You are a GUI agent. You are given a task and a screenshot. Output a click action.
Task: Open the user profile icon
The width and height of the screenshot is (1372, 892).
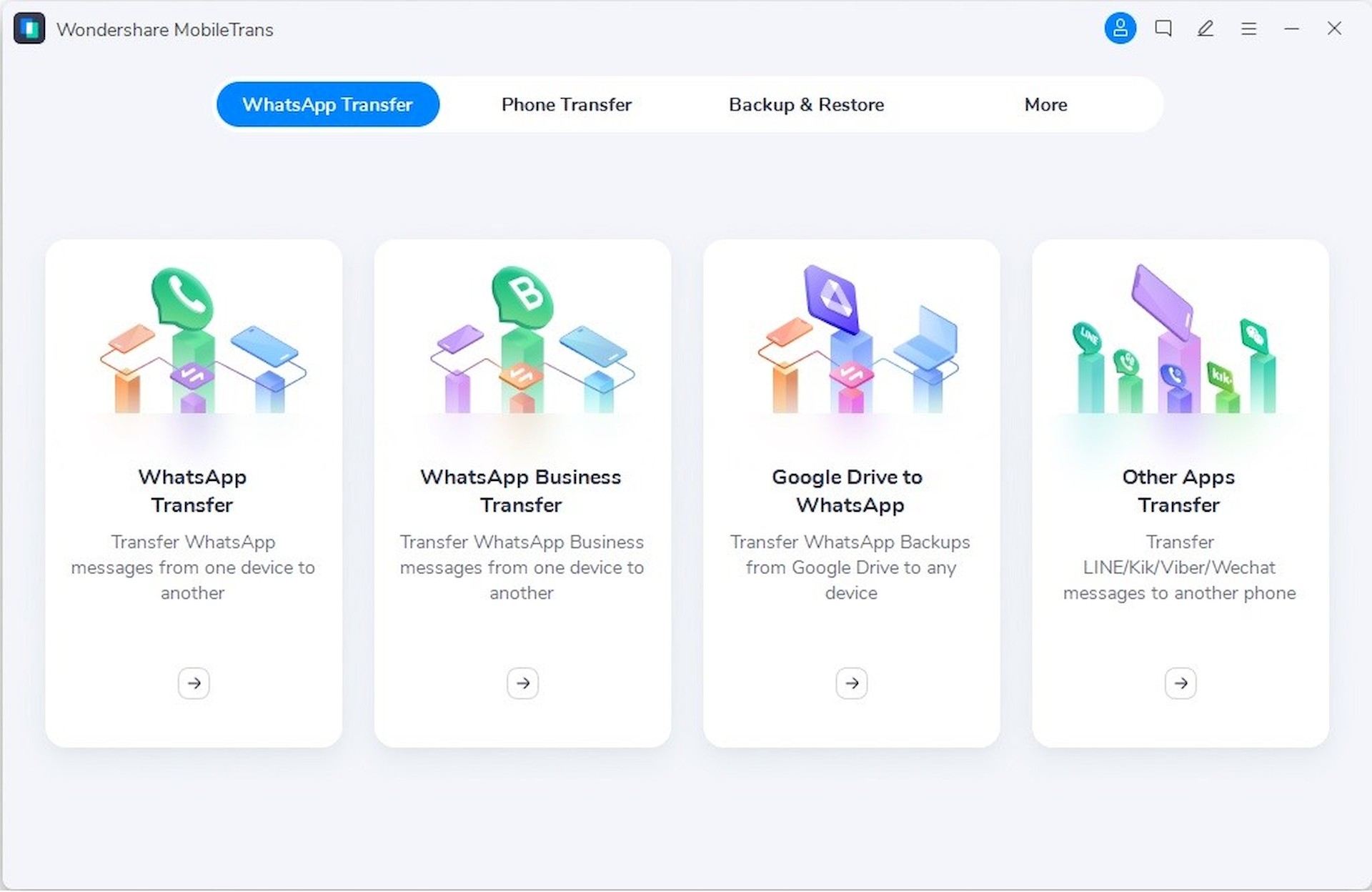tap(1120, 28)
